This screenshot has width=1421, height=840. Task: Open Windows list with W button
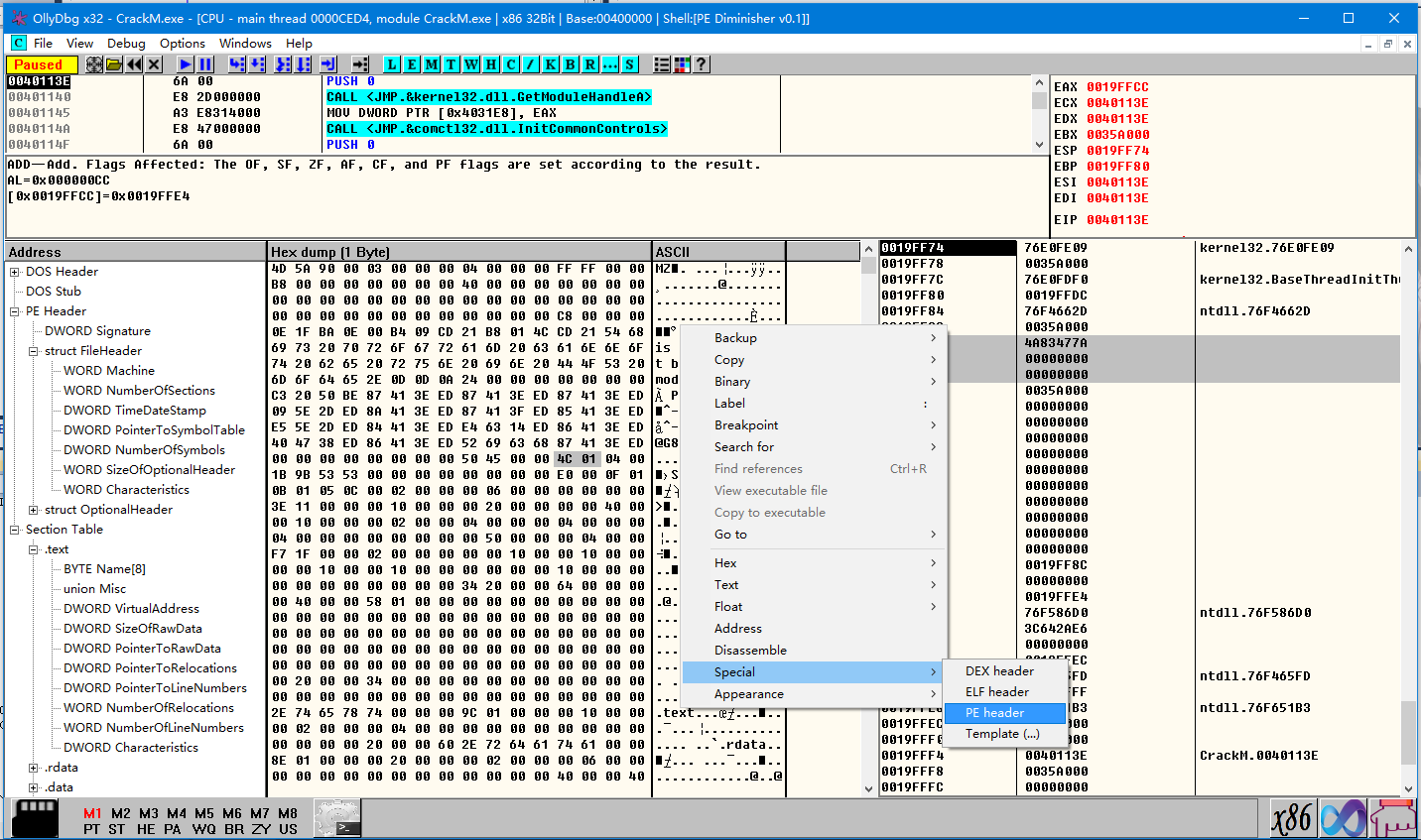pos(471,64)
